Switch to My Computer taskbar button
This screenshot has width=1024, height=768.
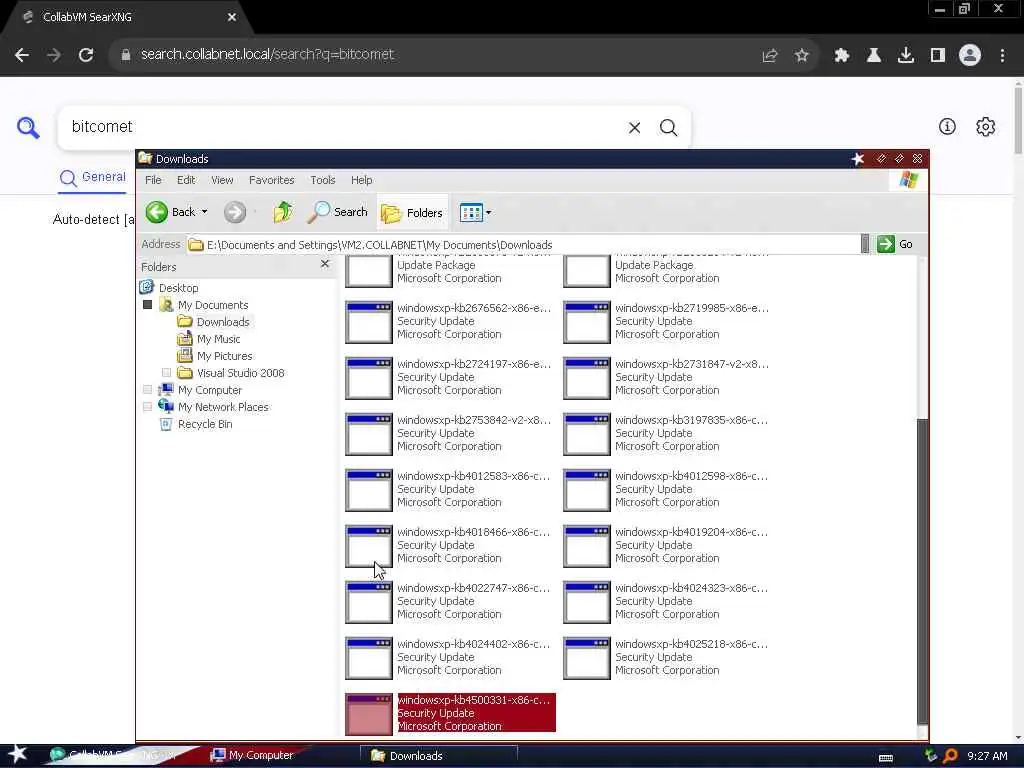pos(253,755)
